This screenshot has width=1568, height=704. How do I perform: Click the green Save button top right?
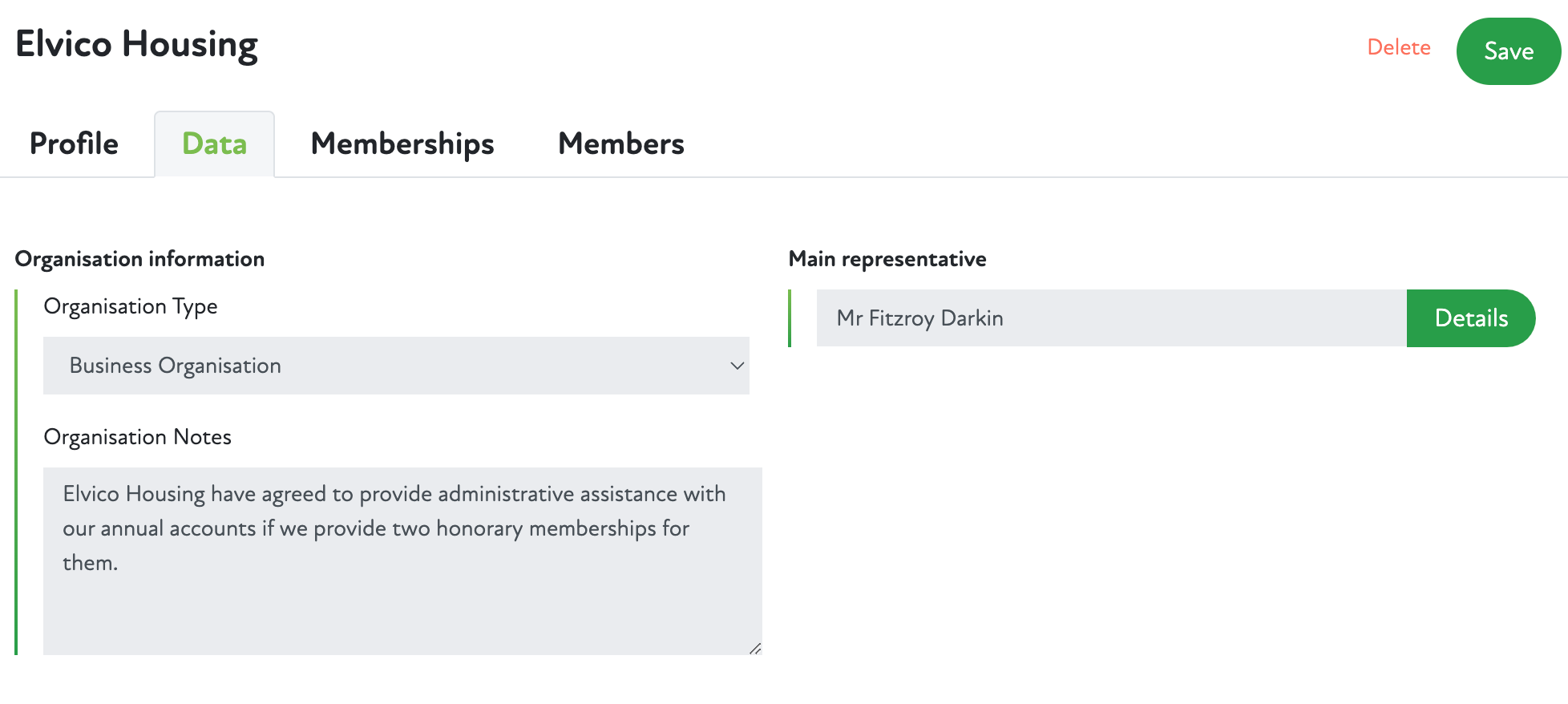pos(1509,51)
